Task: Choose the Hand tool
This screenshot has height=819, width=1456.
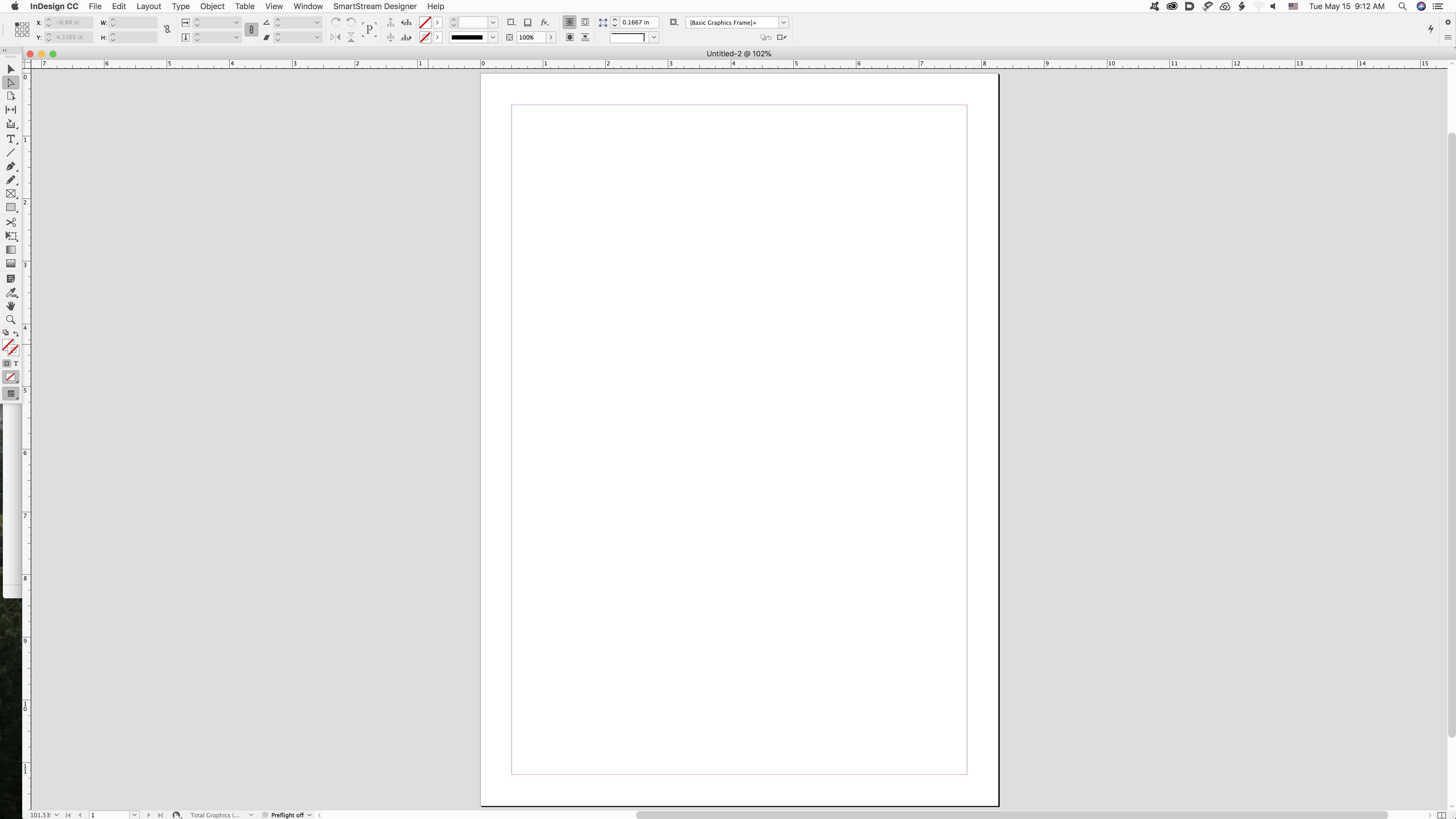Action: tap(10, 306)
